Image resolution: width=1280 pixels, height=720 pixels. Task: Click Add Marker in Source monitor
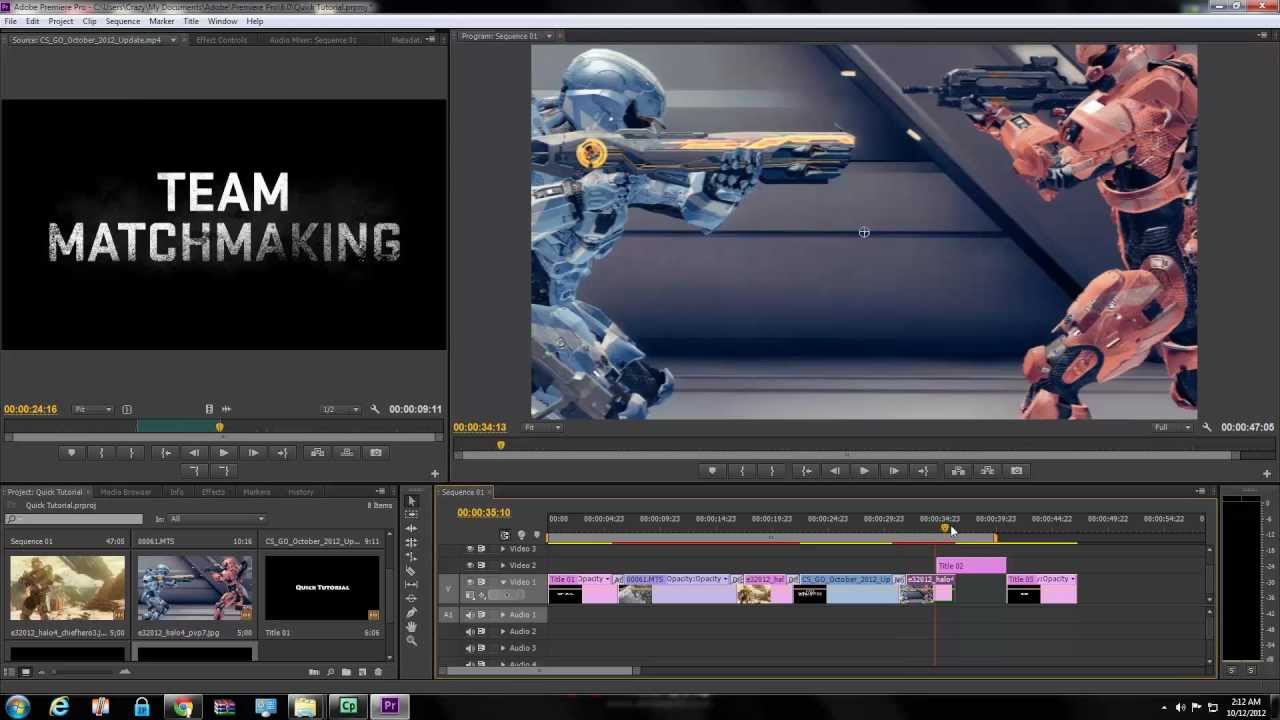pyautogui.click(x=71, y=453)
